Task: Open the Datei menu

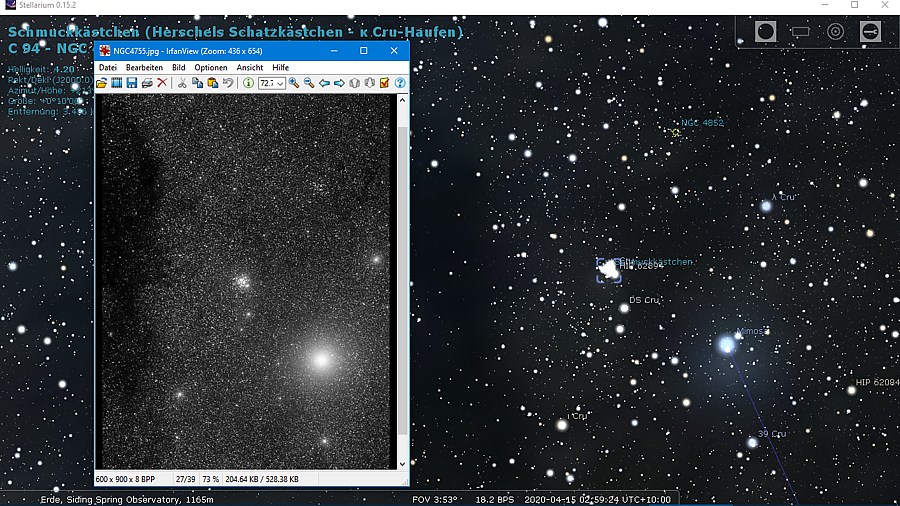Action: coord(108,67)
